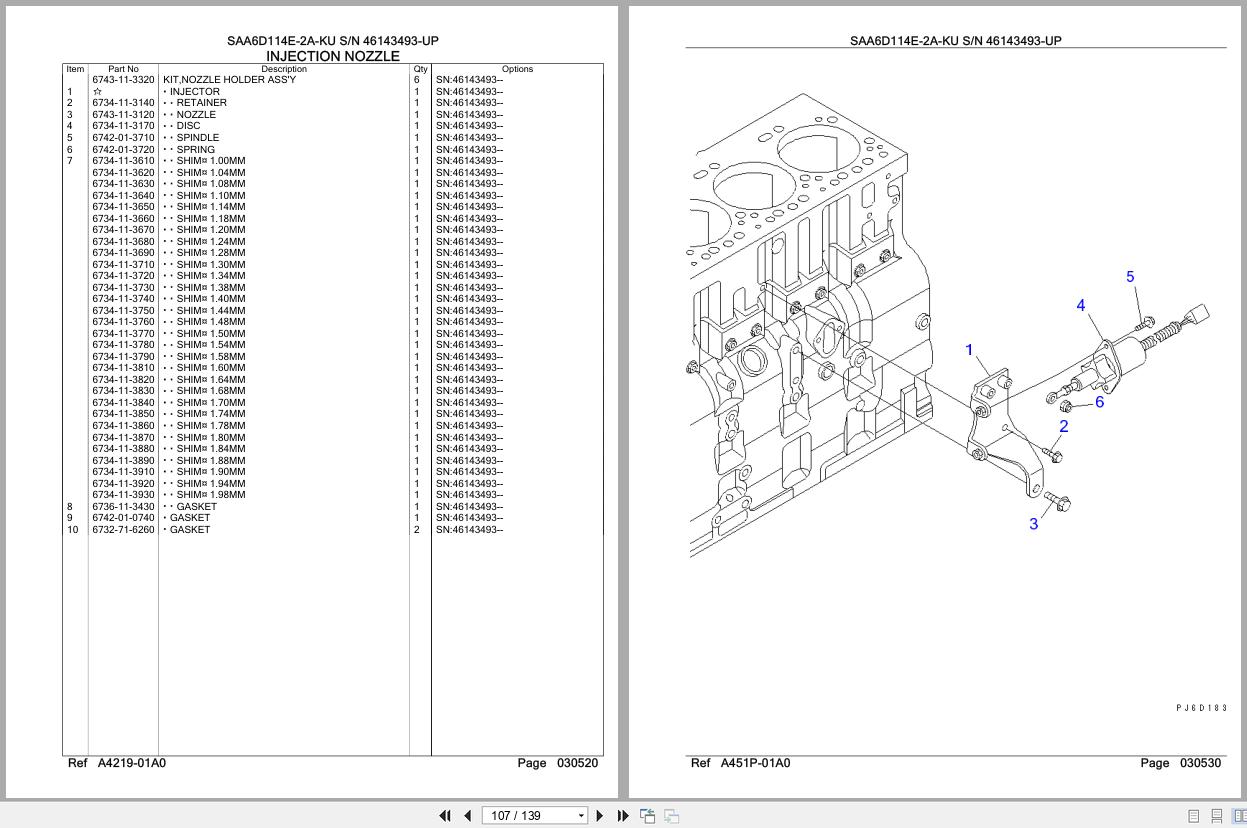The image size is (1247, 828).
Task: Click the INJECTION NOZZLE heading
Action: 333,56
